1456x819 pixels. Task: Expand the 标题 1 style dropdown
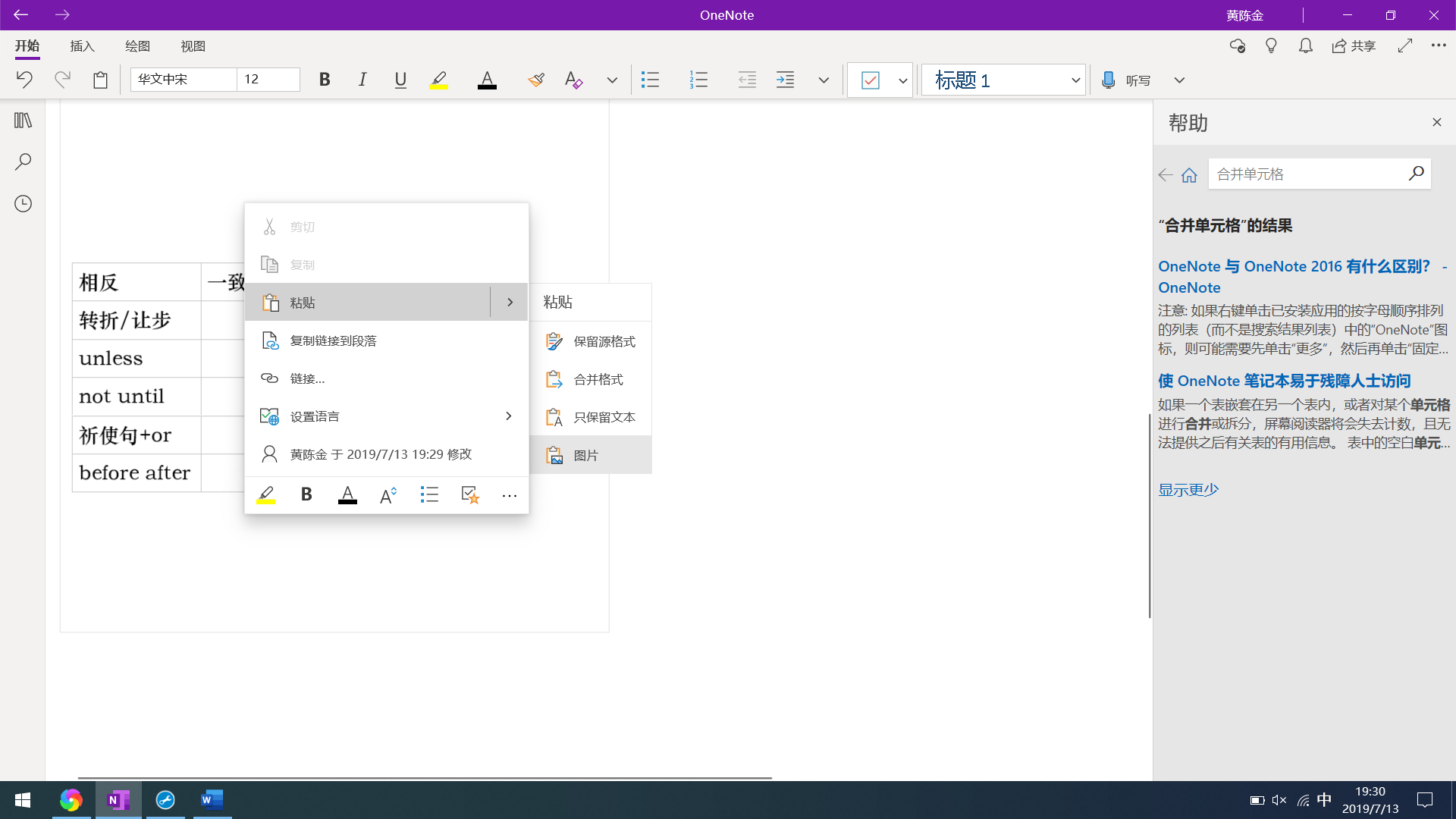1075,80
